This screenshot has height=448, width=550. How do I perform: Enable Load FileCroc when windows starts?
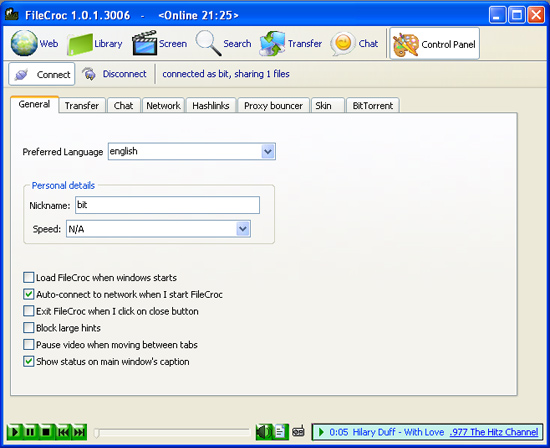click(28, 278)
